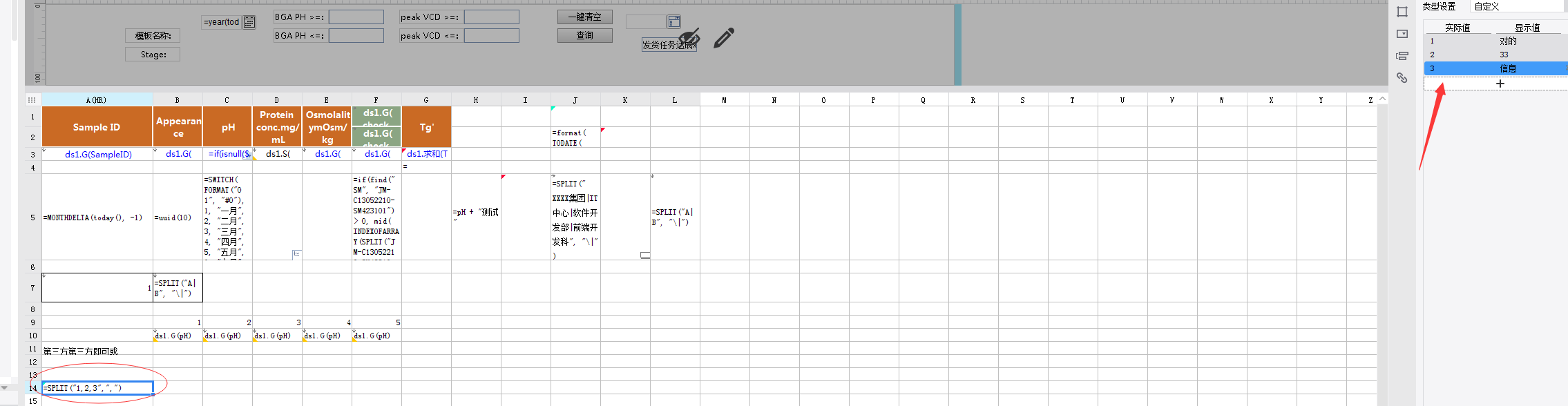This screenshot has width=1568, height=406.
Task: Open the cell attributes panel icon
Action: pyautogui.click(x=1402, y=12)
